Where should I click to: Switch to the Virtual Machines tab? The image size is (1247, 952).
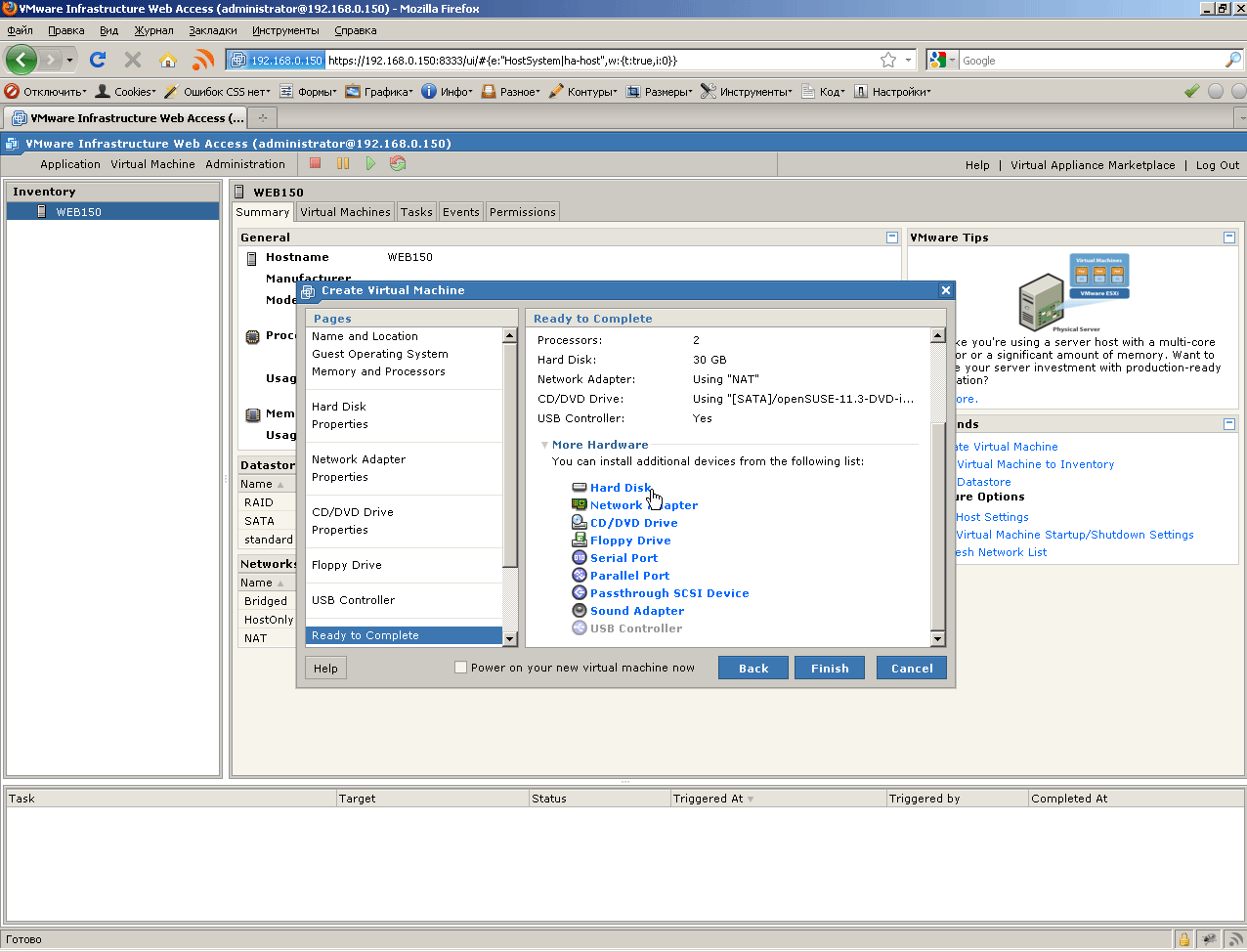[x=345, y=212]
